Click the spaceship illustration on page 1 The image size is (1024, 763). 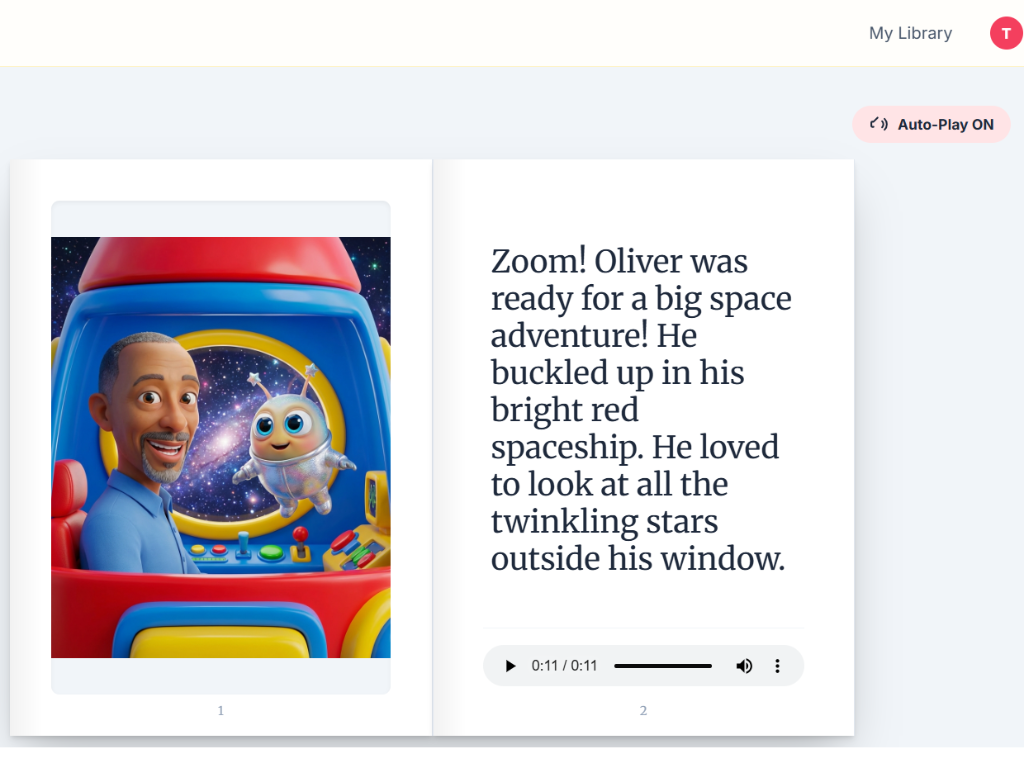pos(220,447)
